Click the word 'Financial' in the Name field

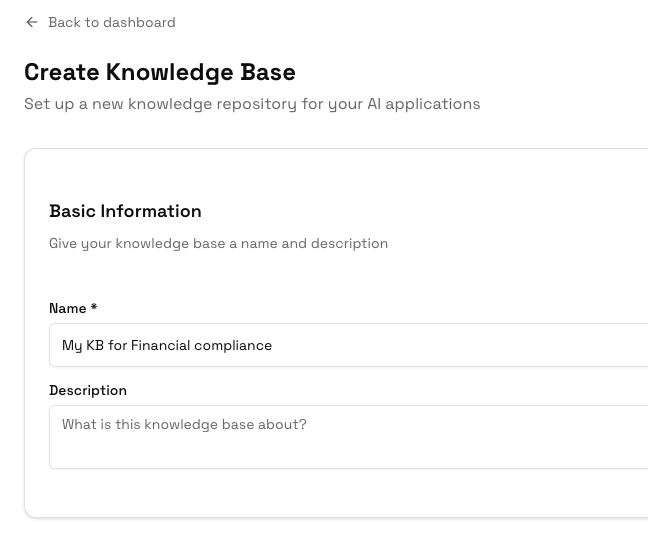pos(160,345)
